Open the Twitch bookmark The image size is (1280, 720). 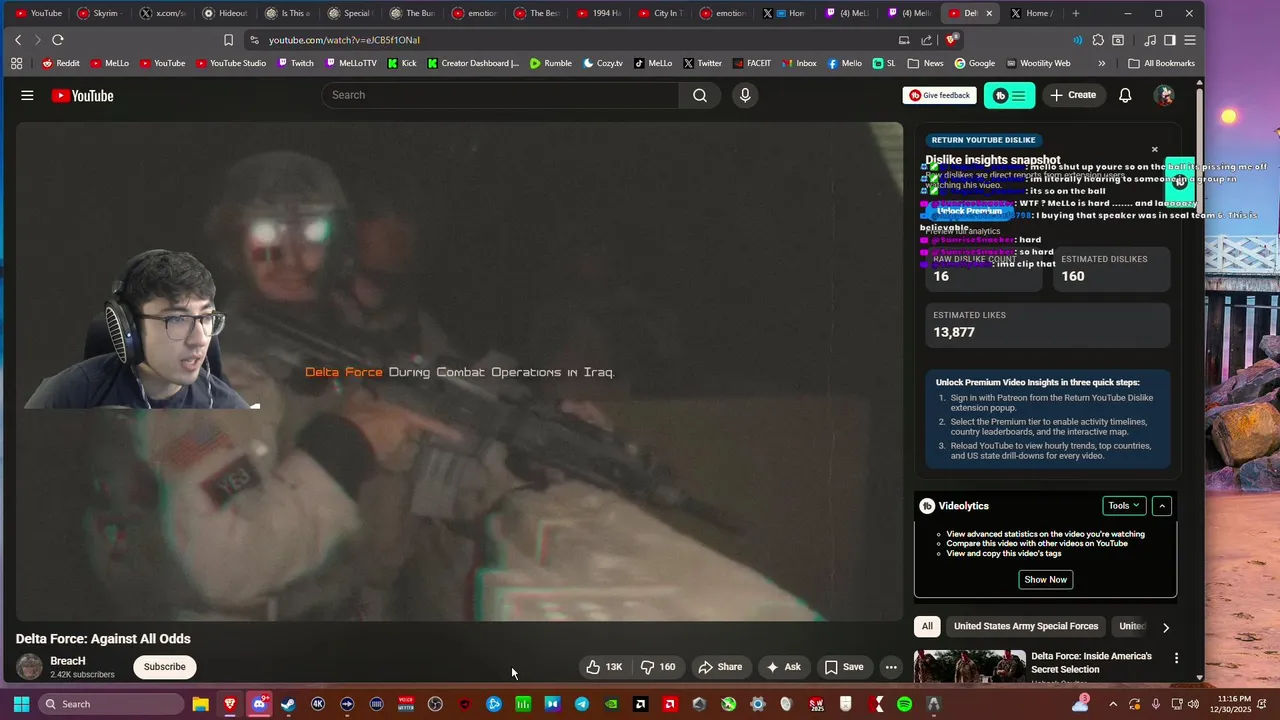tap(295, 63)
